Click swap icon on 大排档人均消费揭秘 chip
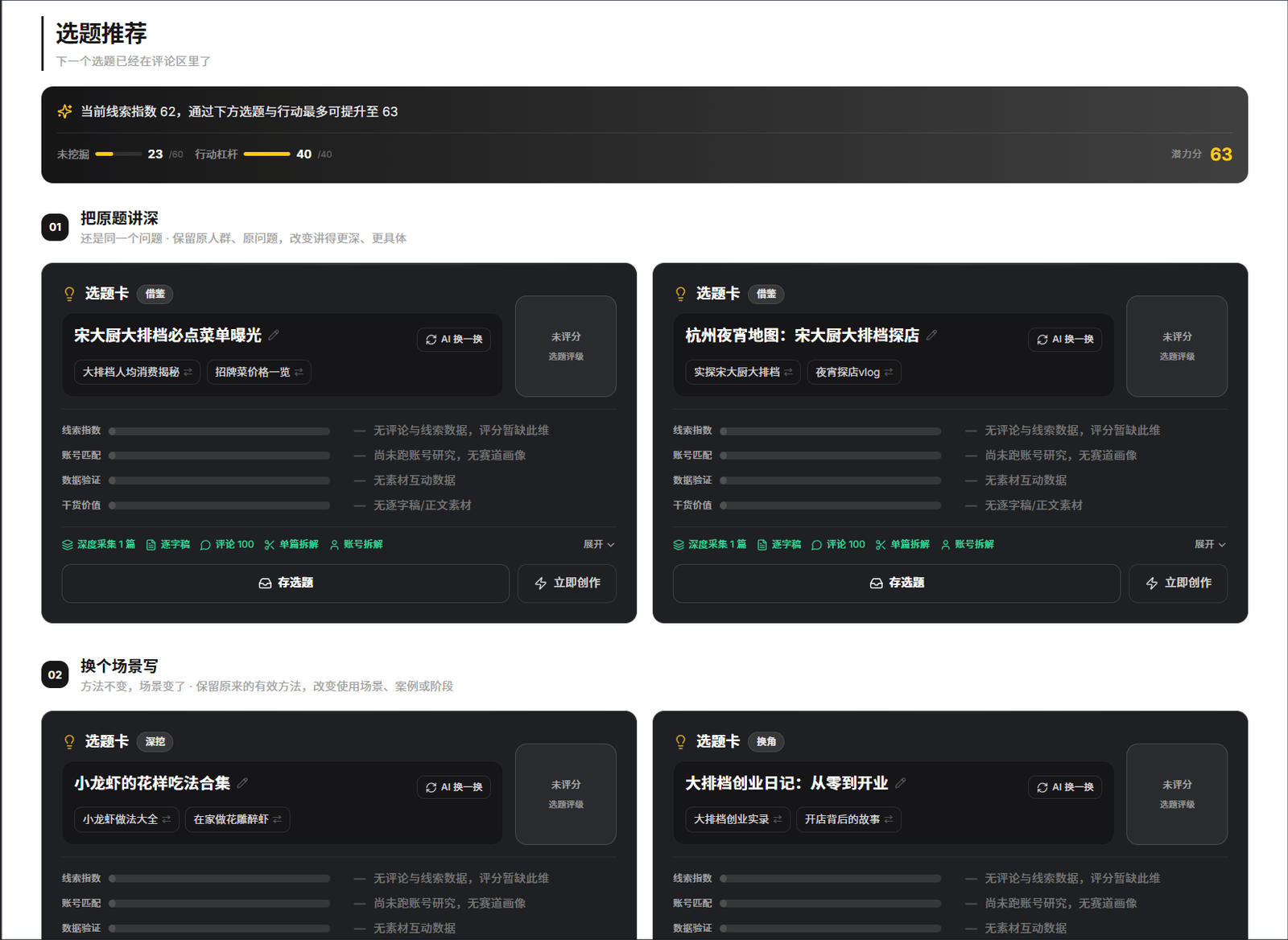 pos(188,372)
